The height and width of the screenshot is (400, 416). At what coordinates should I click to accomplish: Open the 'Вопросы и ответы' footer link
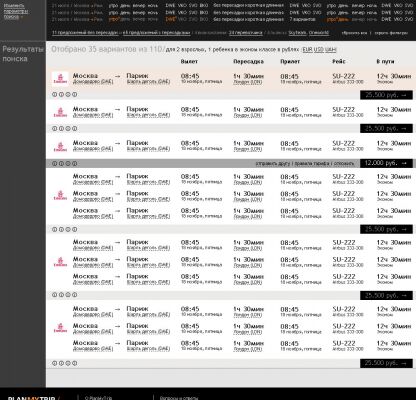tap(179, 398)
